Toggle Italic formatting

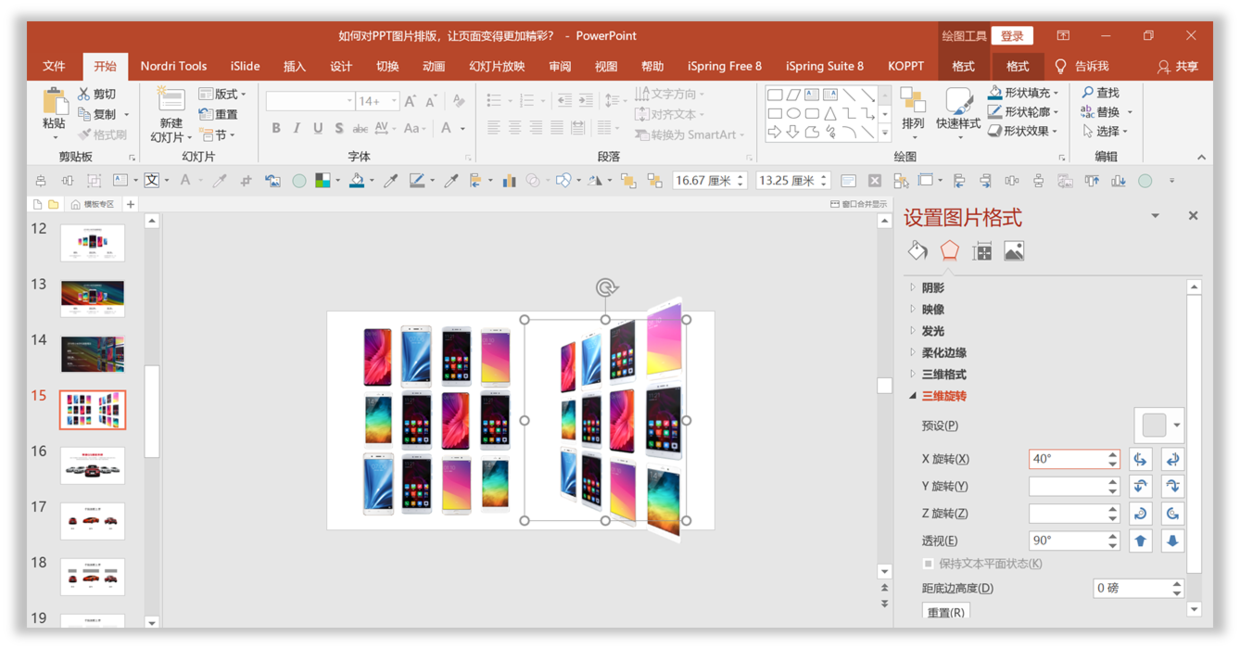(x=297, y=129)
